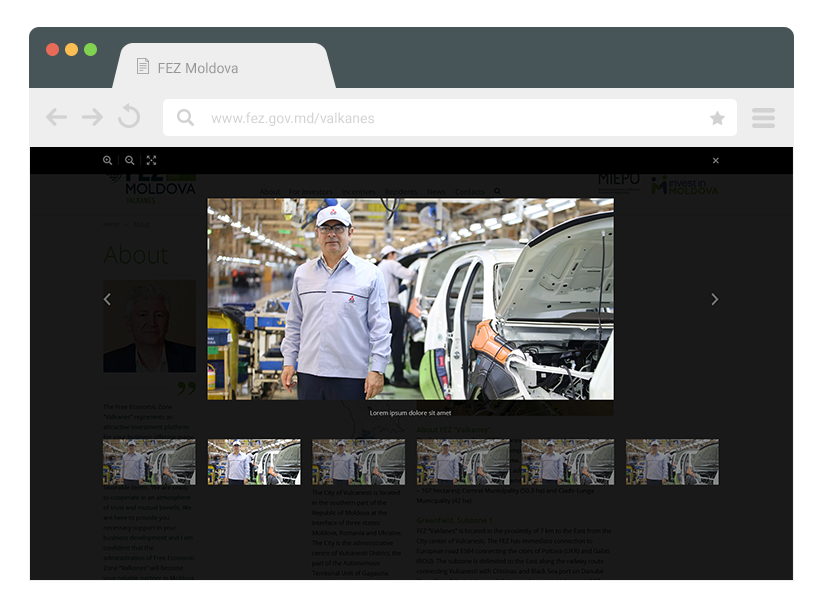Image resolution: width=826 pixels, height=609 pixels.
Task: Click the large factory photo in lightbox
Action: (410, 299)
